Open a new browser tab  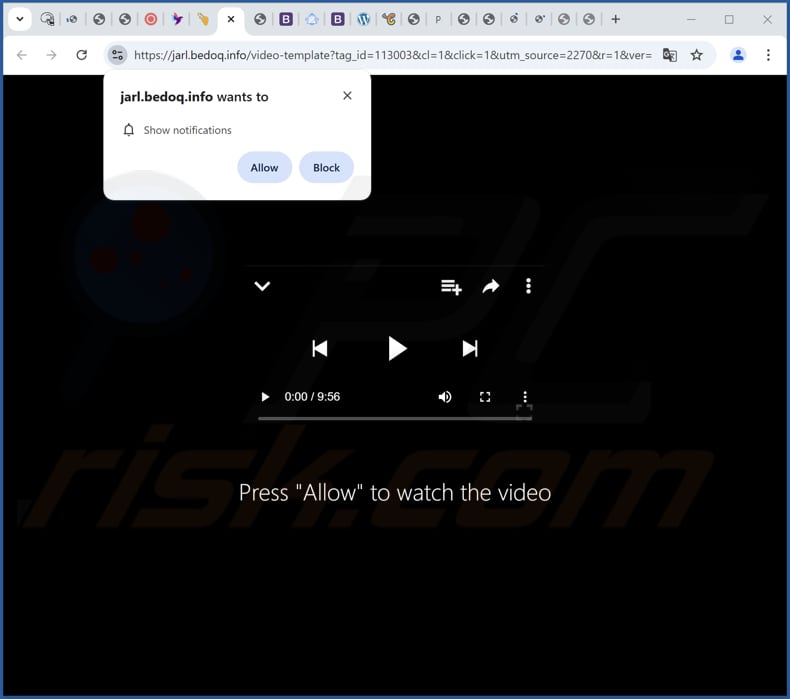click(x=615, y=19)
